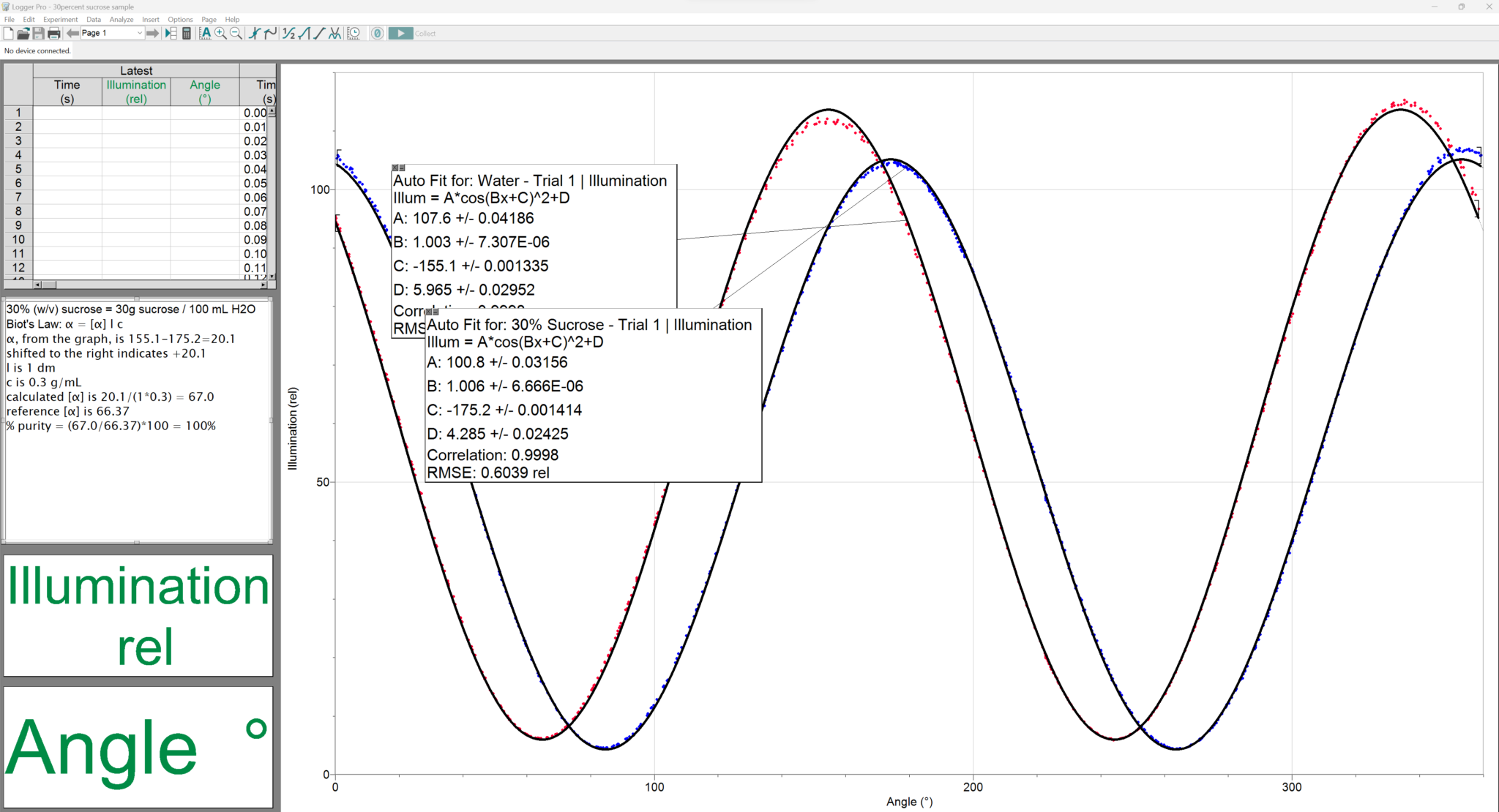Click the Integral tool icon
Viewport: 1499px width, 812px height.
pos(304,33)
